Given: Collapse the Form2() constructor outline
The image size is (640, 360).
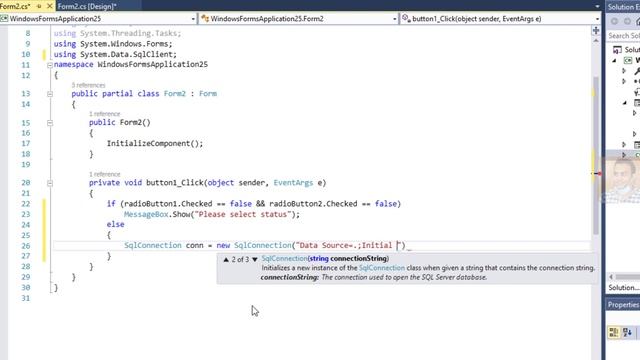Looking at the screenshot, I should click(x=50, y=123).
